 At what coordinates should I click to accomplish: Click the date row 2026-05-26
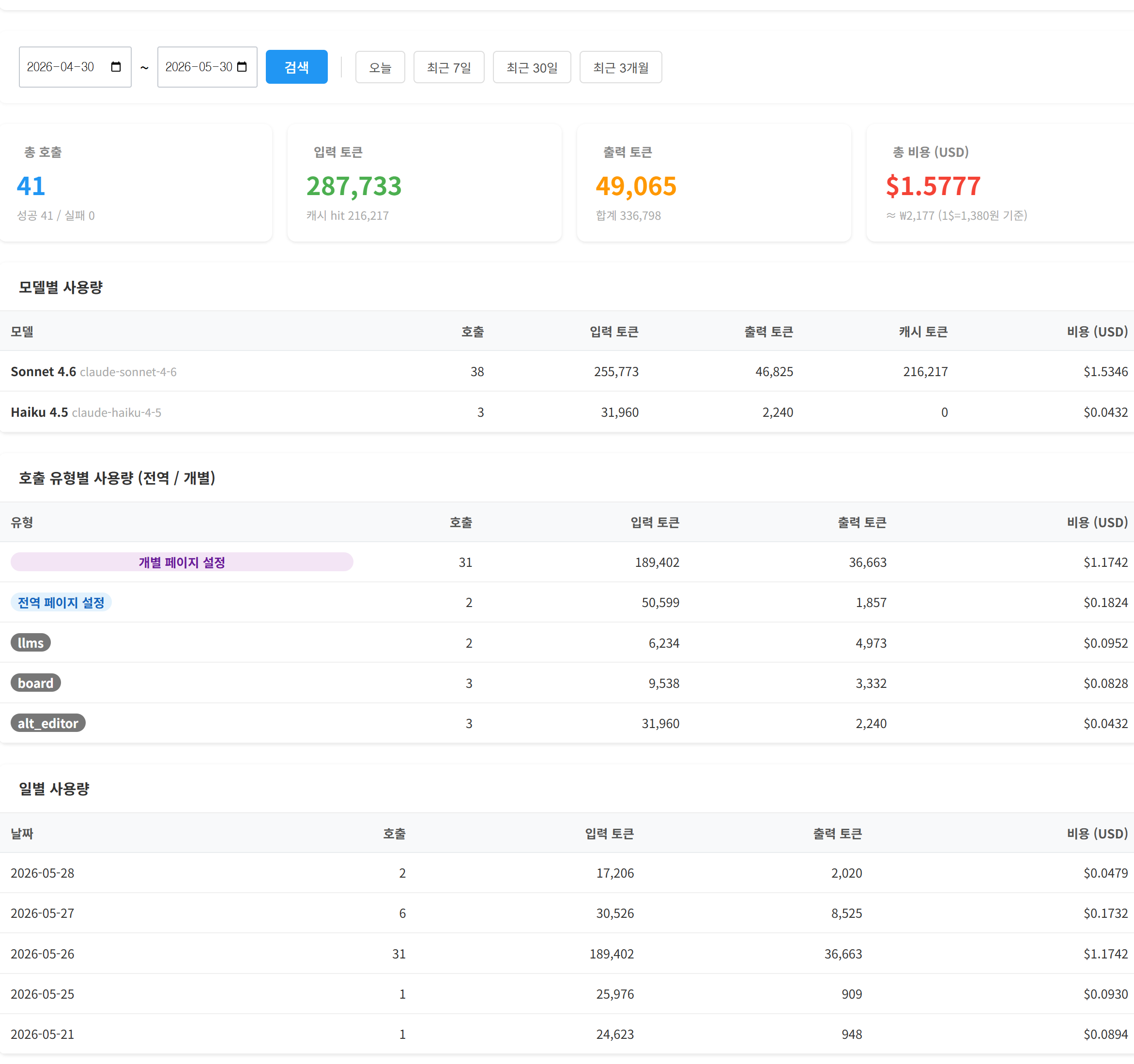click(x=42, y=953)
